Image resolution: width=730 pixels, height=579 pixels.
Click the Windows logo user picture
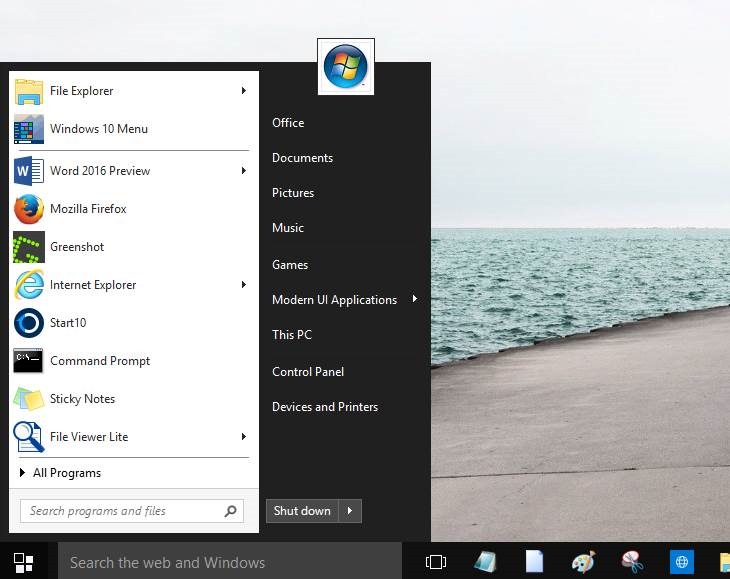click(x=346, y=67)
